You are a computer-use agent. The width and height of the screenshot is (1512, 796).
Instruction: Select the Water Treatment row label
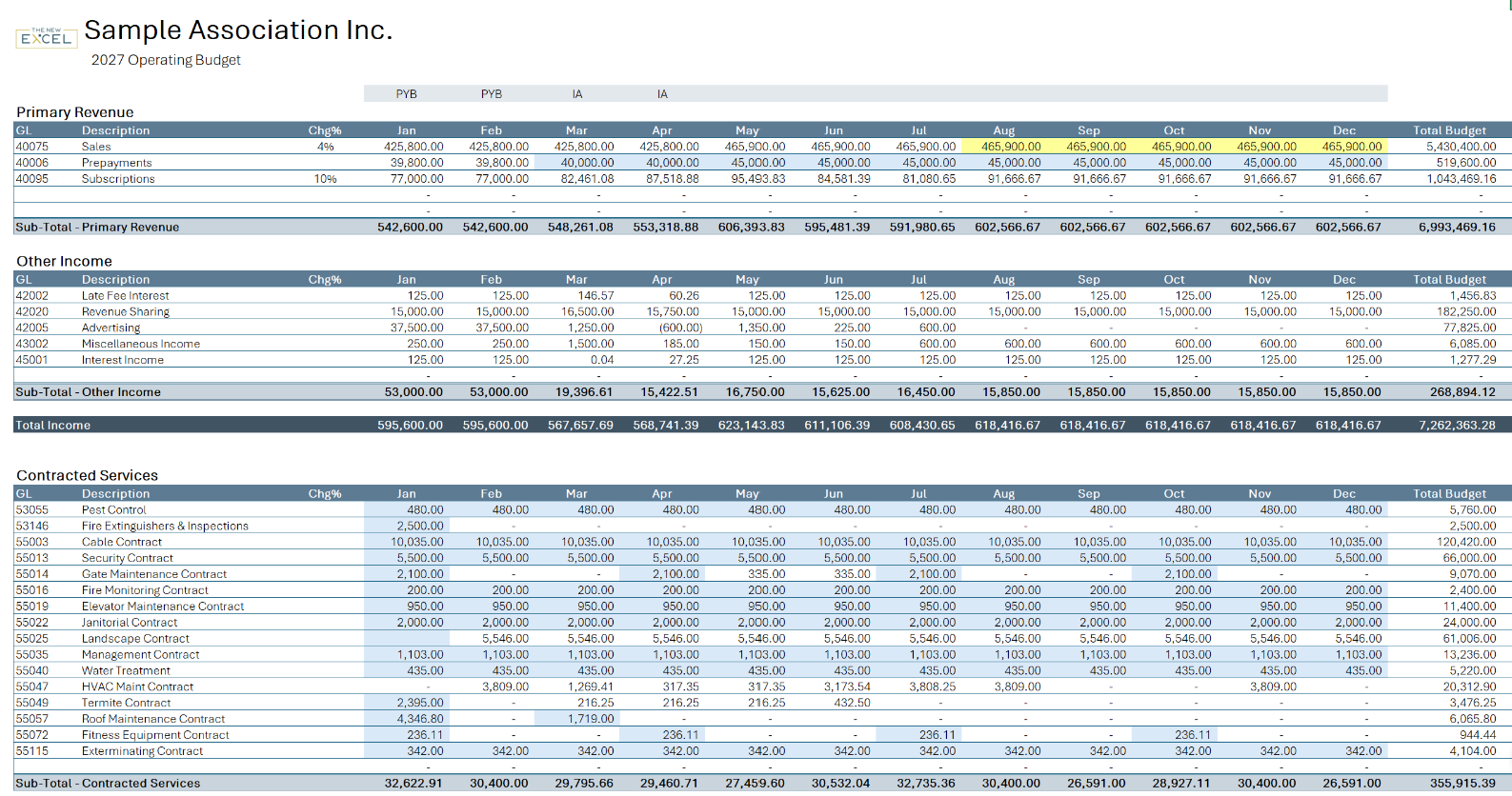click(125, 671)
